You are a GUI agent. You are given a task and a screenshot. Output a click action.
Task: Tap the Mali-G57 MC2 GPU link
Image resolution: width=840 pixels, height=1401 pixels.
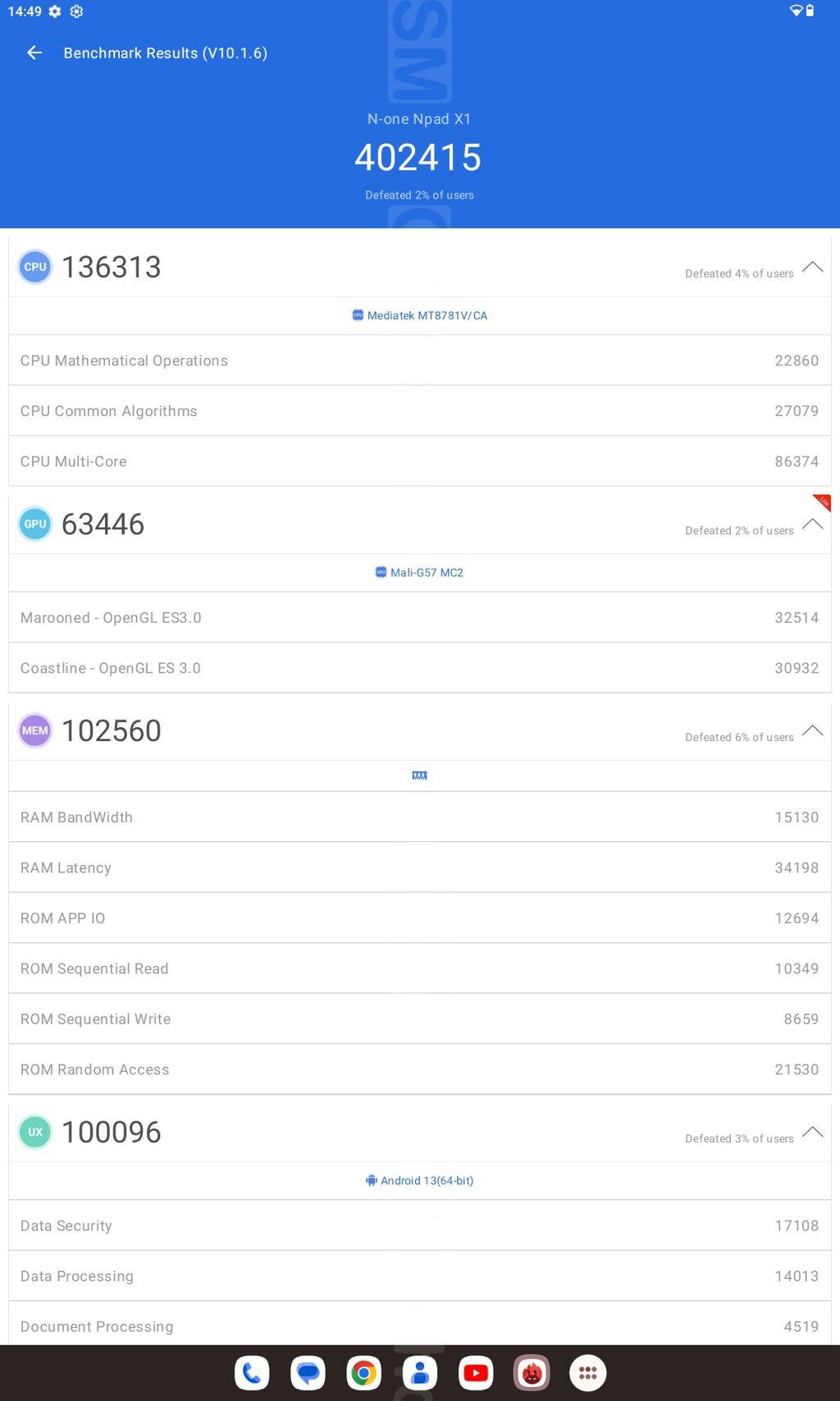[x=420, y=573]
